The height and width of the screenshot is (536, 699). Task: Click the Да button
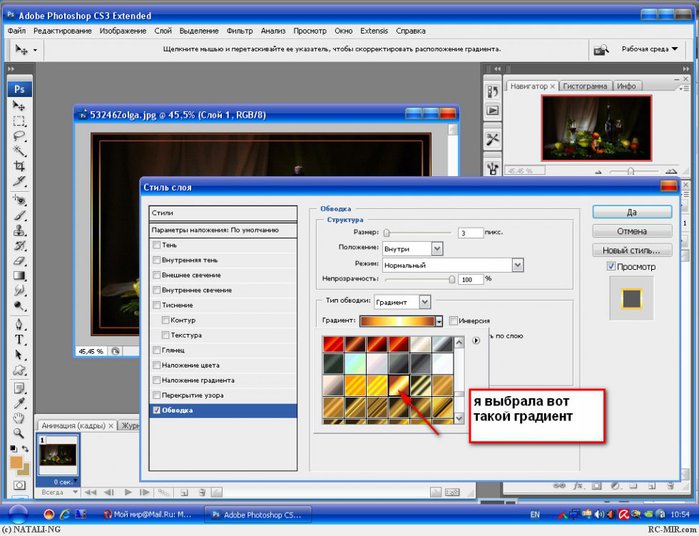630,211
